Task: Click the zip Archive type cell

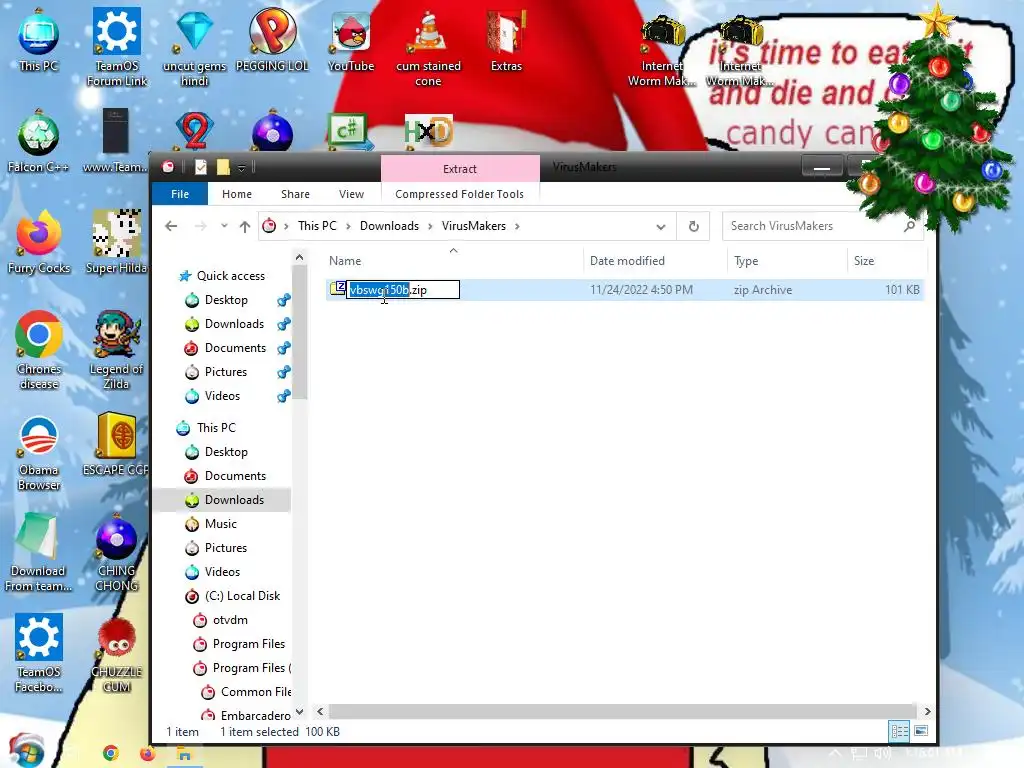Action: pyautogui.click(x=763, y=289)
